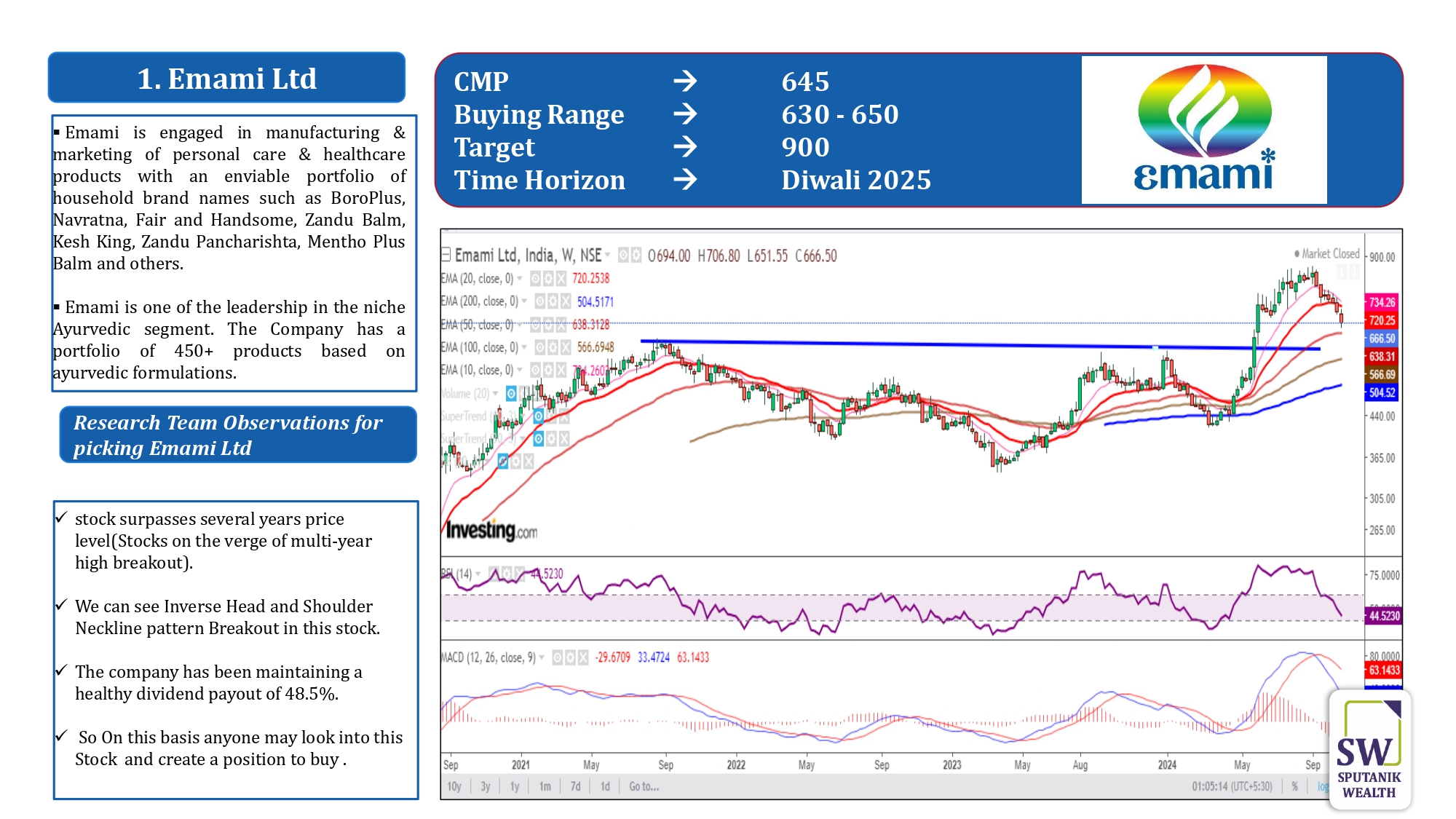
Task: Remove the EMA (20, close, 0) indicator
Action: [561, 279]
